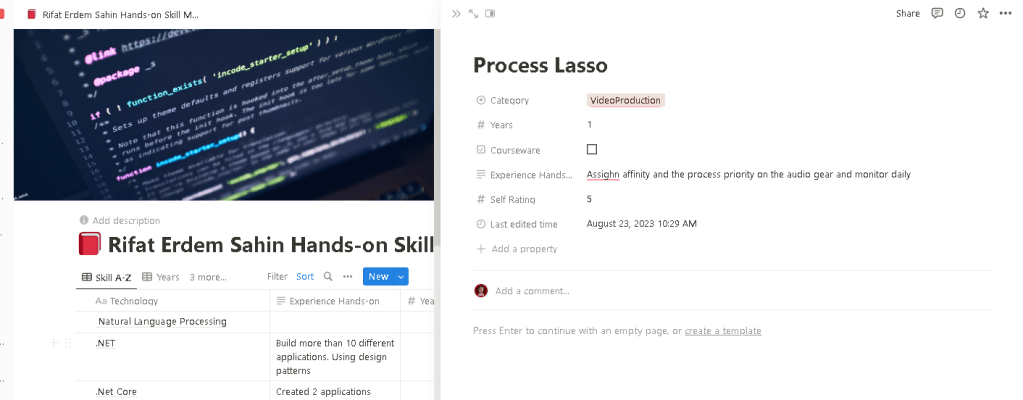The width and height of the screenshot is (1023, 400).
Task: Click the plus icon beside .NET row
Action: coord(54,343)
